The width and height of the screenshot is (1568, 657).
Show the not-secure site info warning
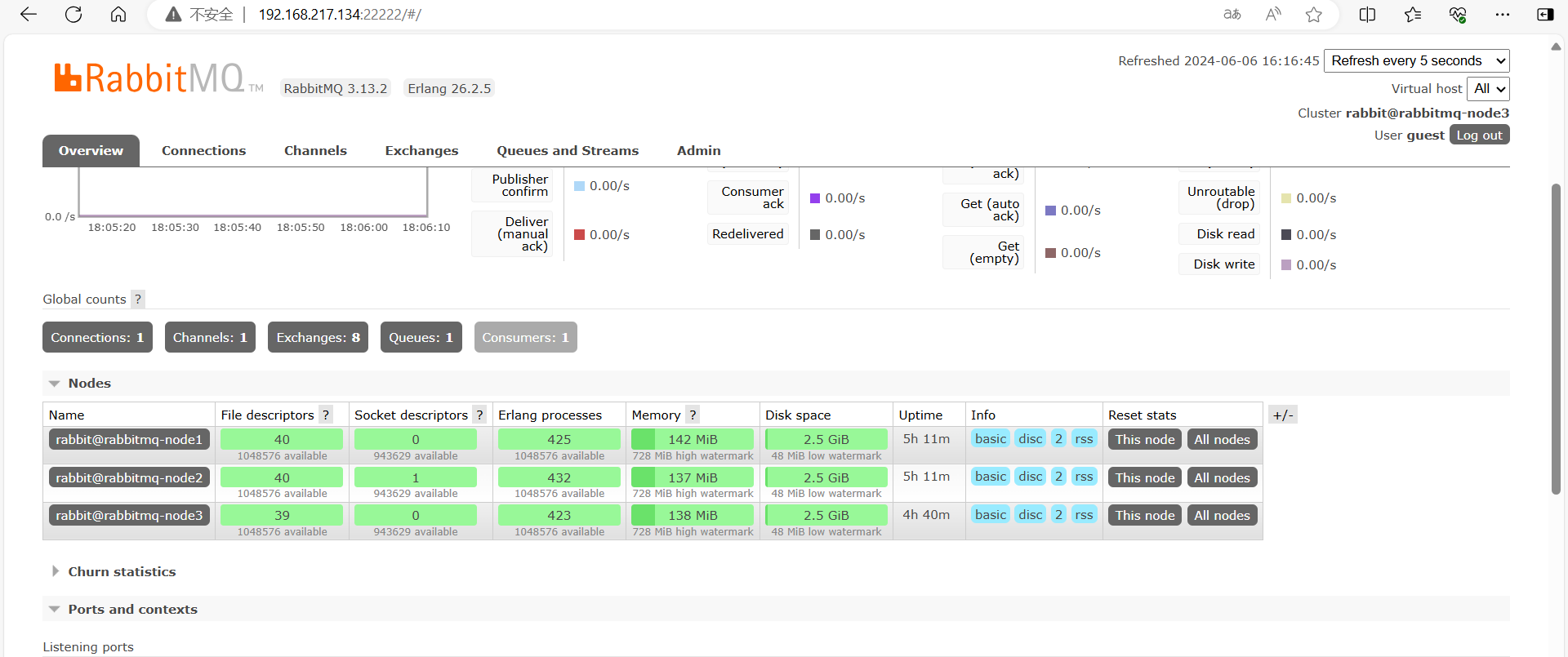(x=199, y=14)
